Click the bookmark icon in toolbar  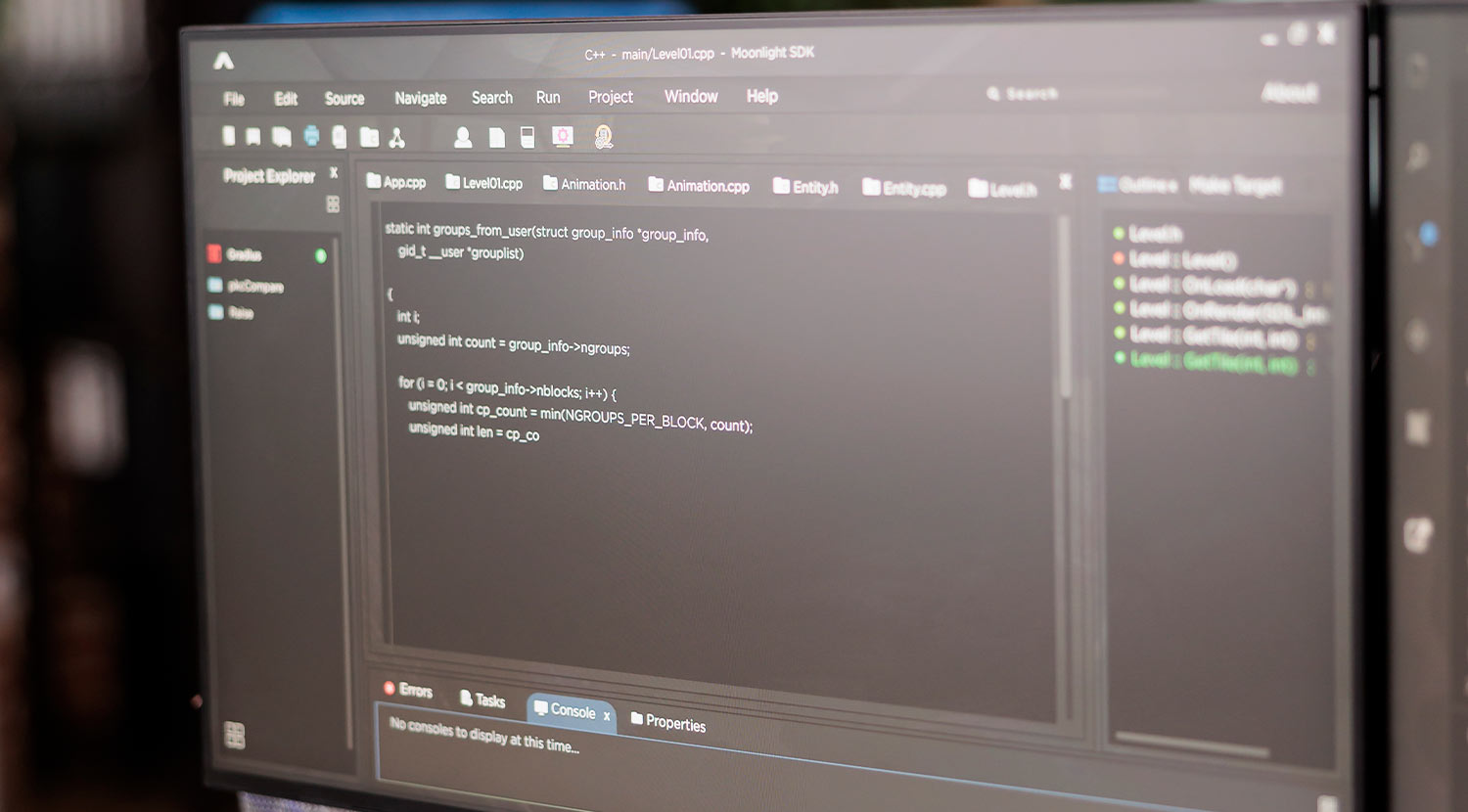(253, 137)
